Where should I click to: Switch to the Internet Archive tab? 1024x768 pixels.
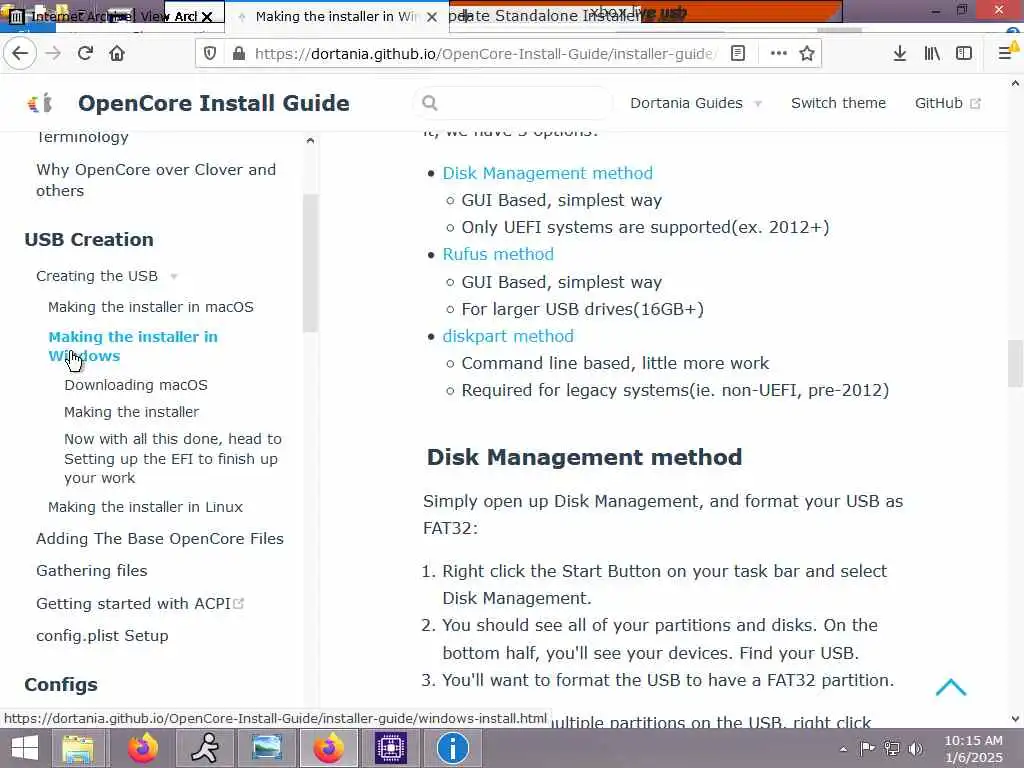98,16
